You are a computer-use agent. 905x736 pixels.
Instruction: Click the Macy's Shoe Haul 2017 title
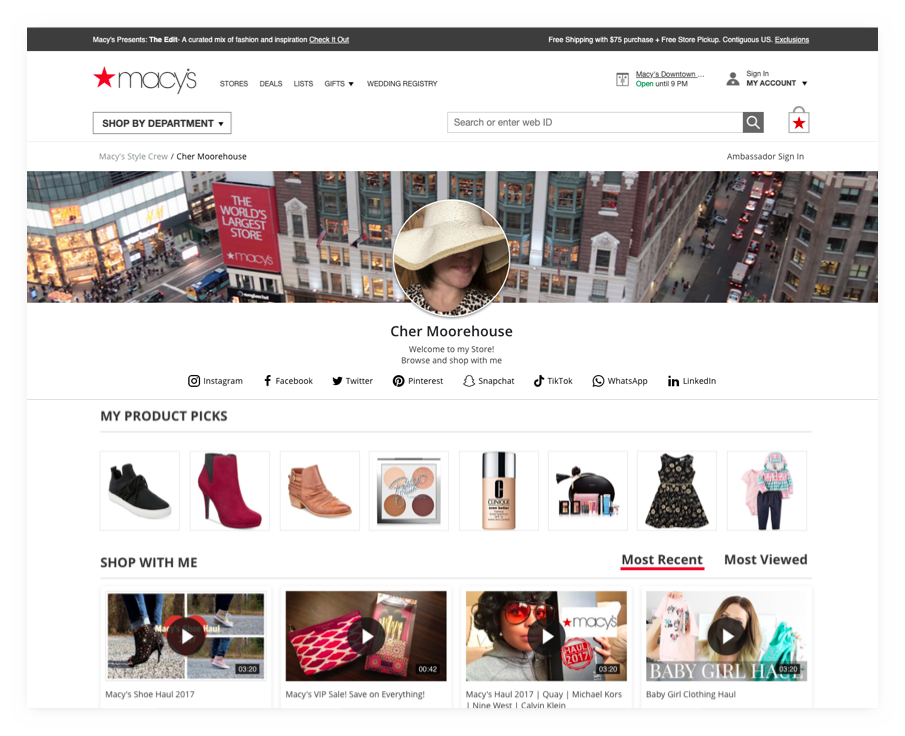(150, 694)
